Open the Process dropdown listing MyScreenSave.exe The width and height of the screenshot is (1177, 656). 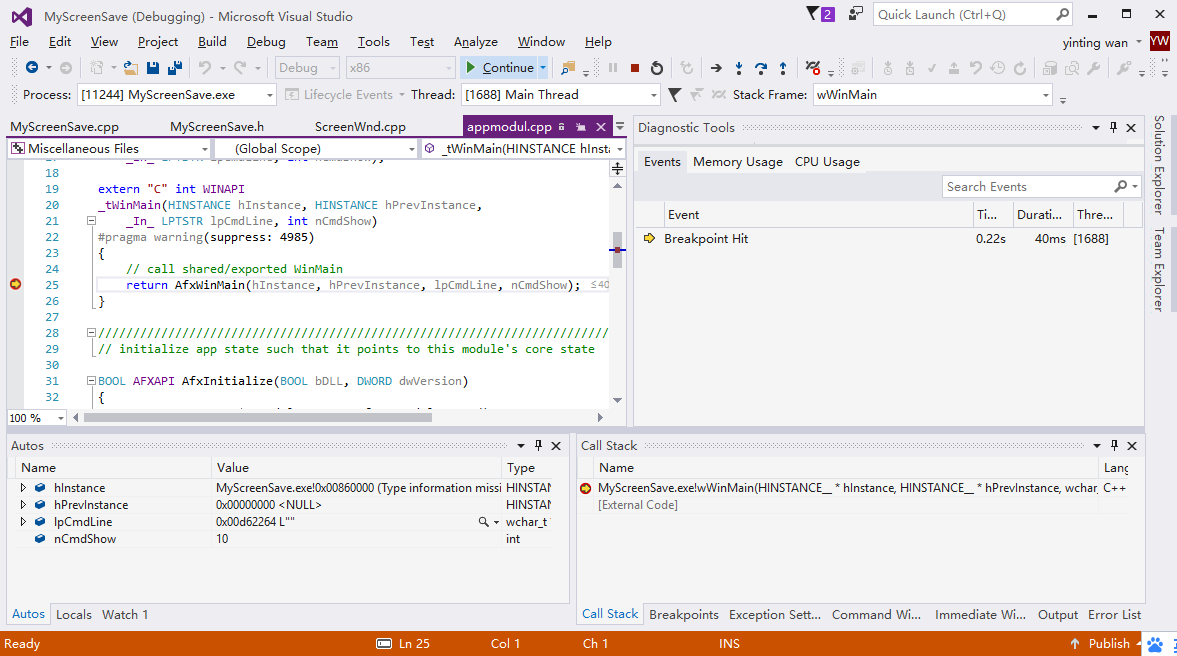(269, 95)
